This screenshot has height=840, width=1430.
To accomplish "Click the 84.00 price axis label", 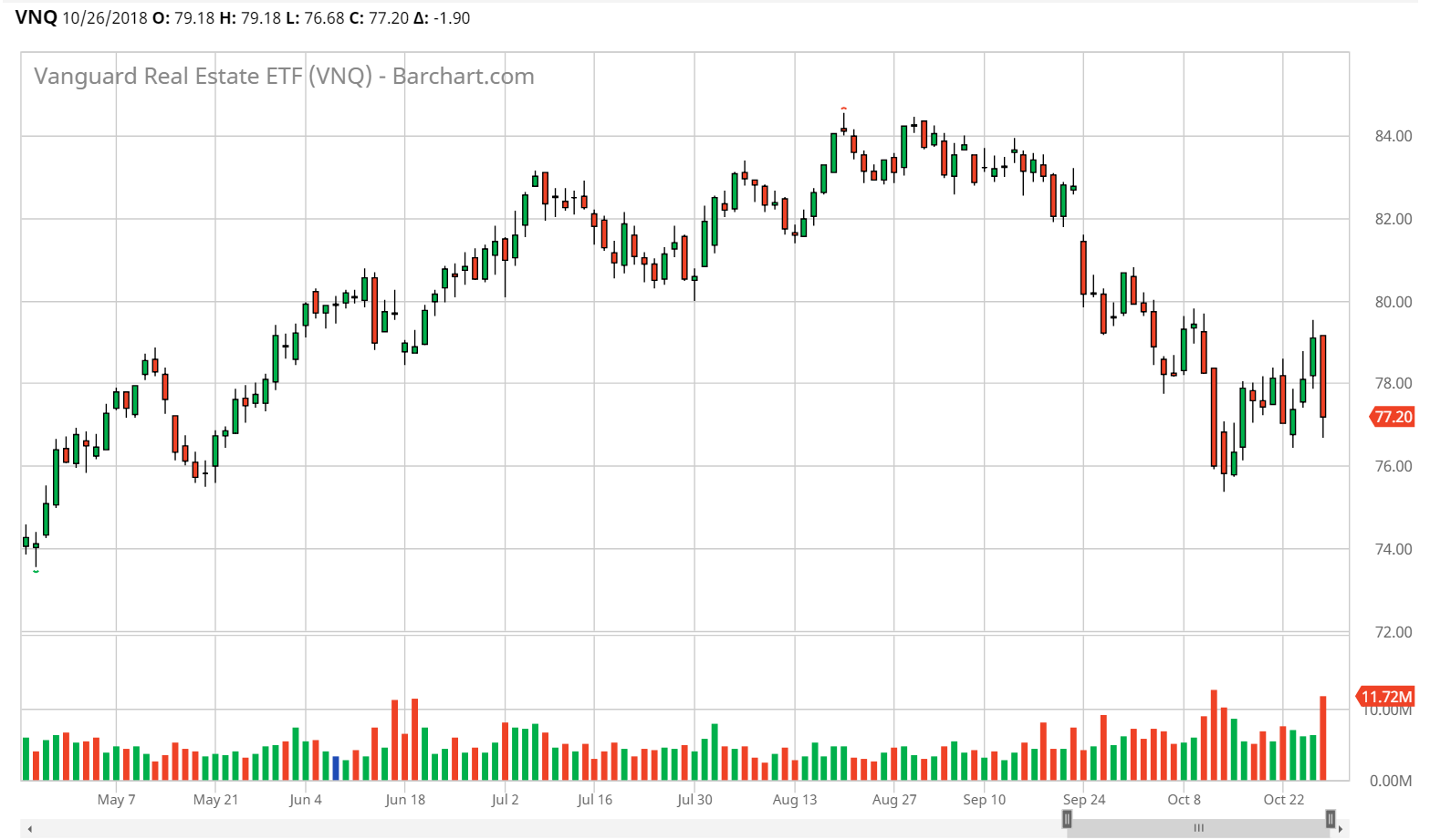I will pyautogui.click(x=1393, y=136).
